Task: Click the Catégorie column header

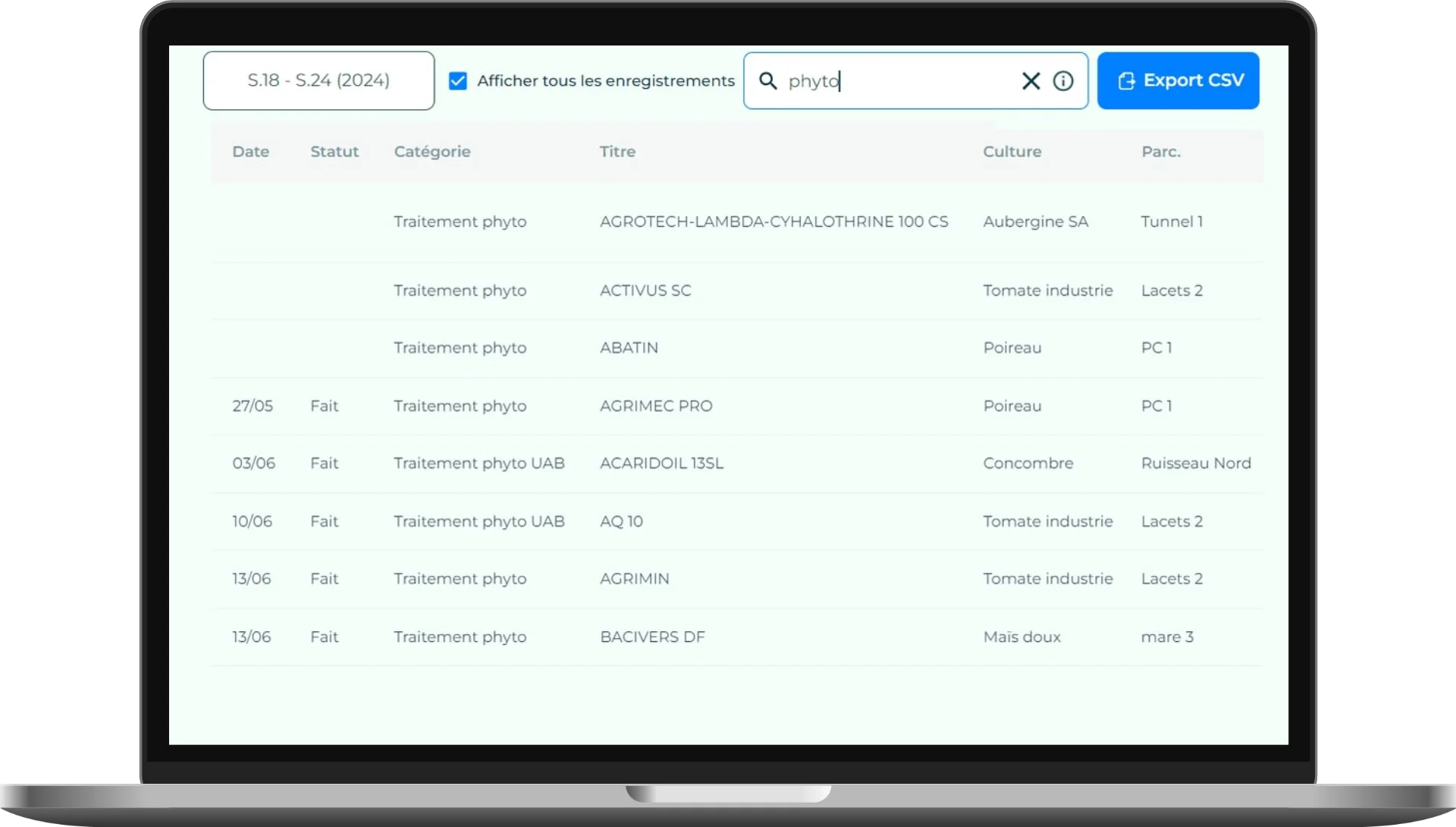Action: click(x=432, y=152)
